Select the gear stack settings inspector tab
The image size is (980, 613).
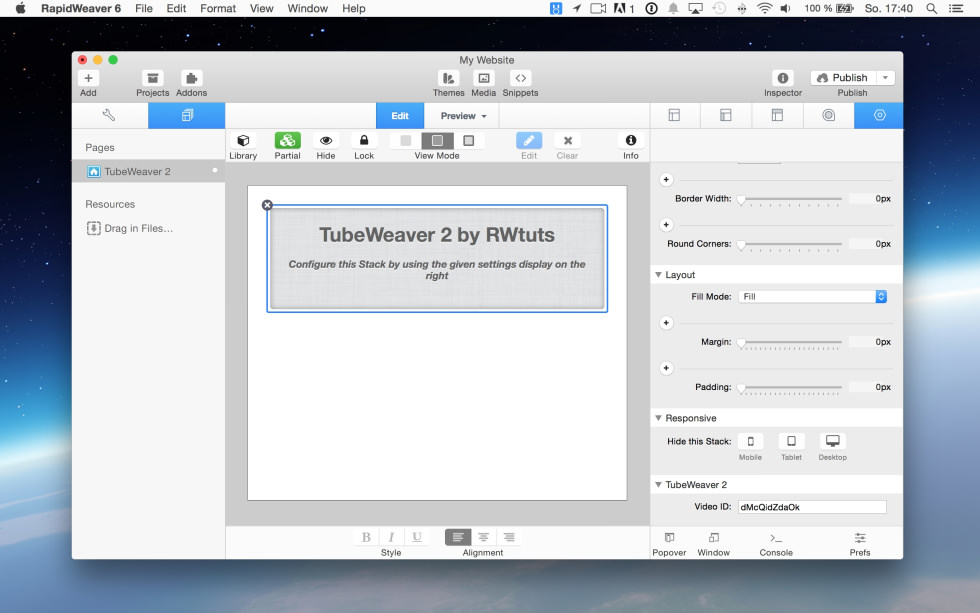tap(879, 115)
